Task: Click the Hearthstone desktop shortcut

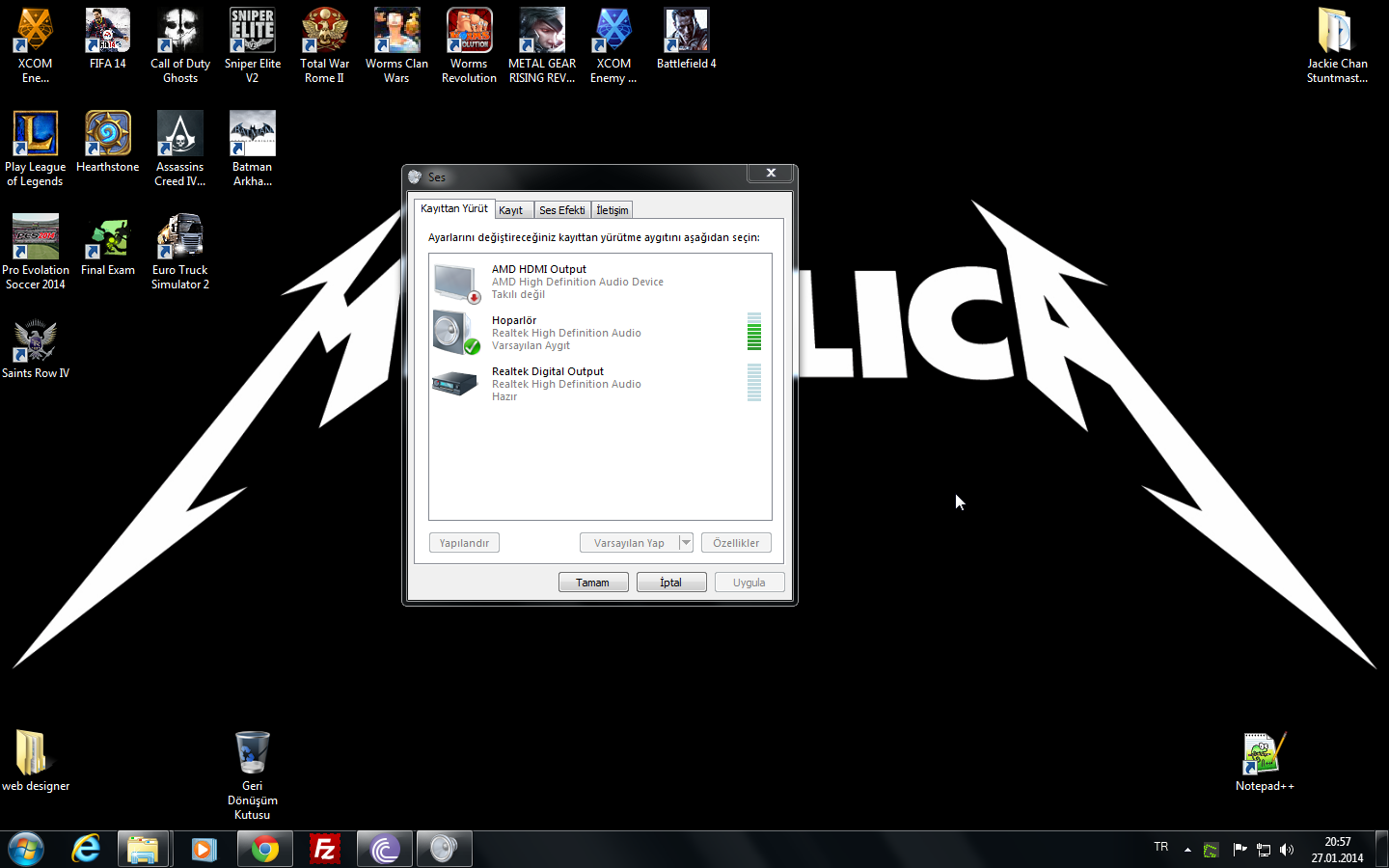Action: [108, 142]
